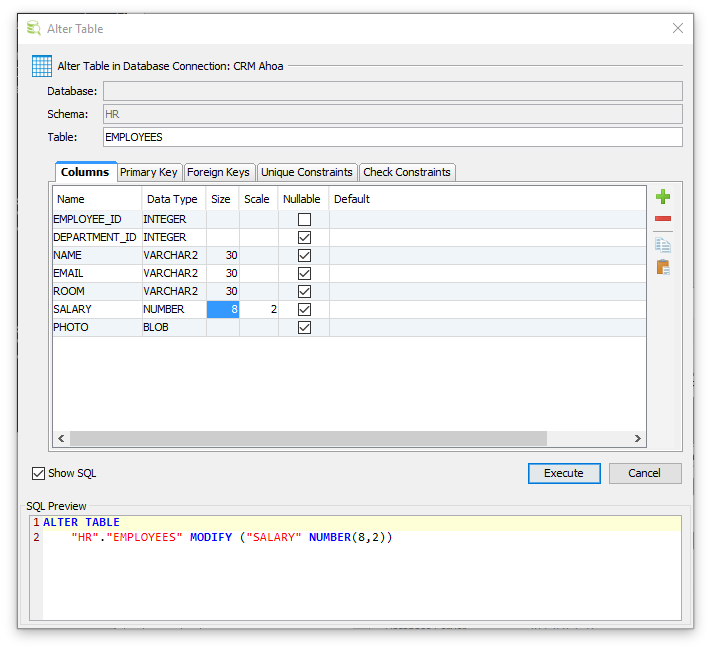The width and height of the screenshot is (711, 650).
Task: Click the Name column header
Action: [x=97, y=199]
